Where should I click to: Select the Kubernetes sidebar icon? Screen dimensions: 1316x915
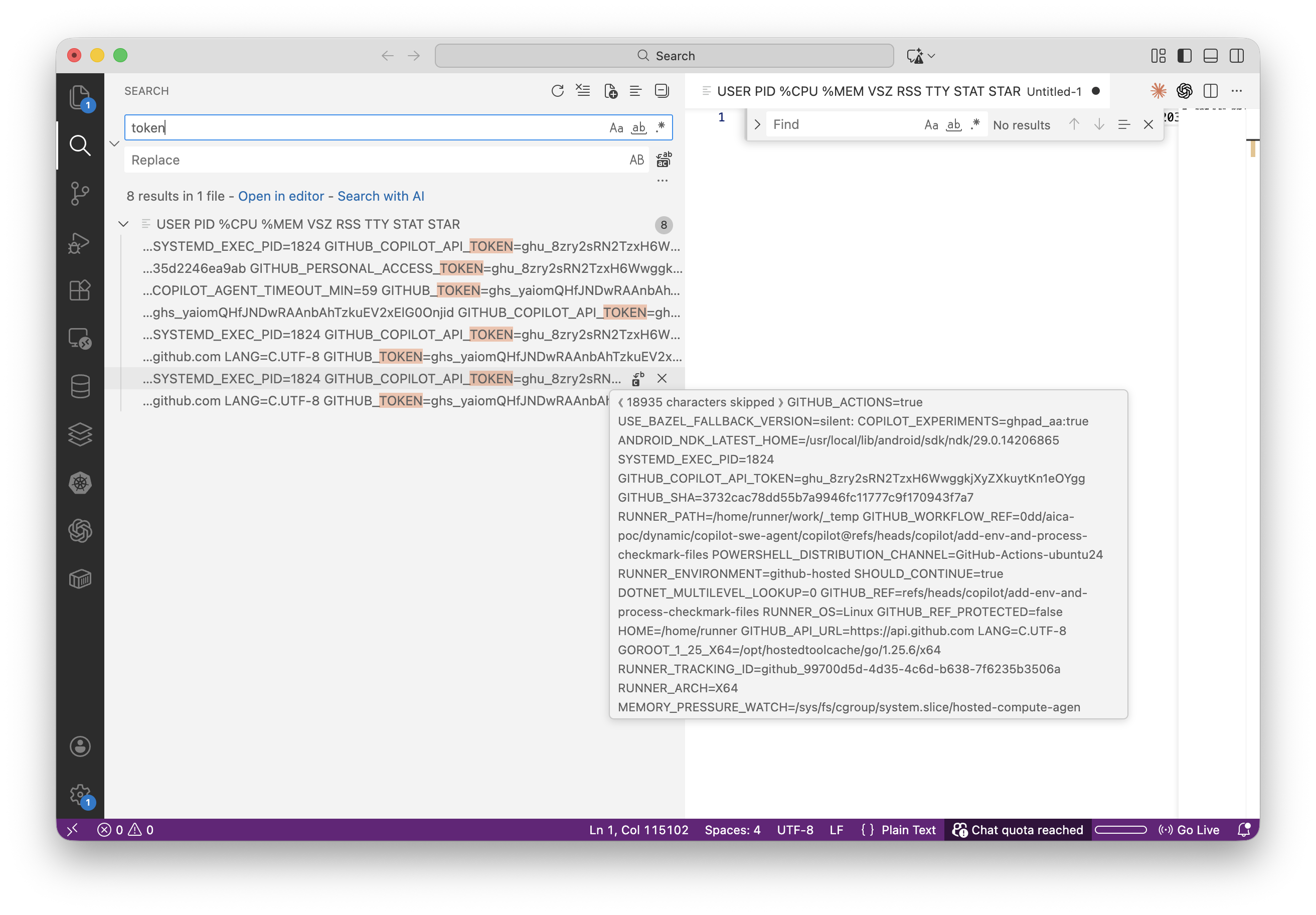coord(80,483)
